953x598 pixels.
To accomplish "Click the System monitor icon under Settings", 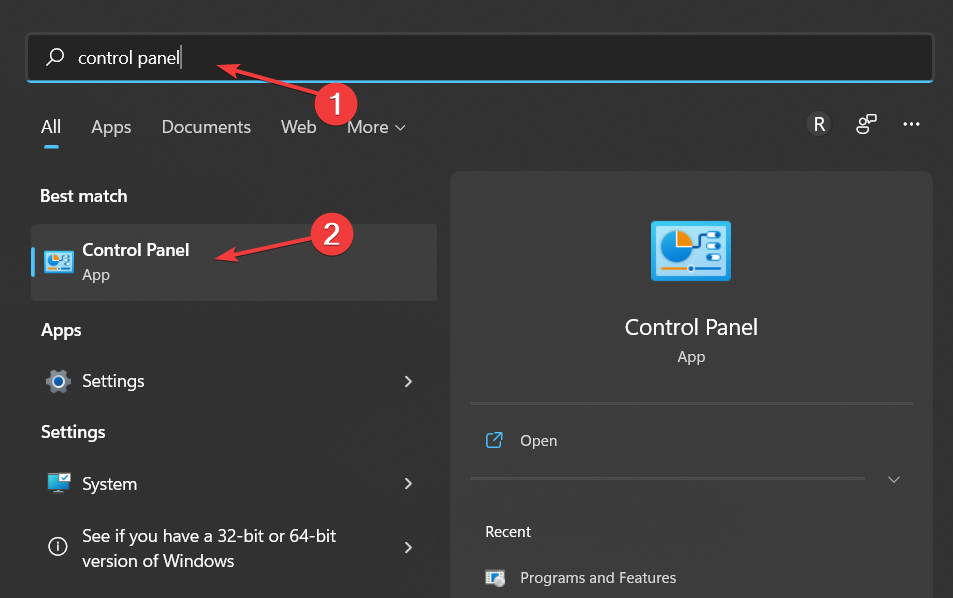I will tap(59, 483).
